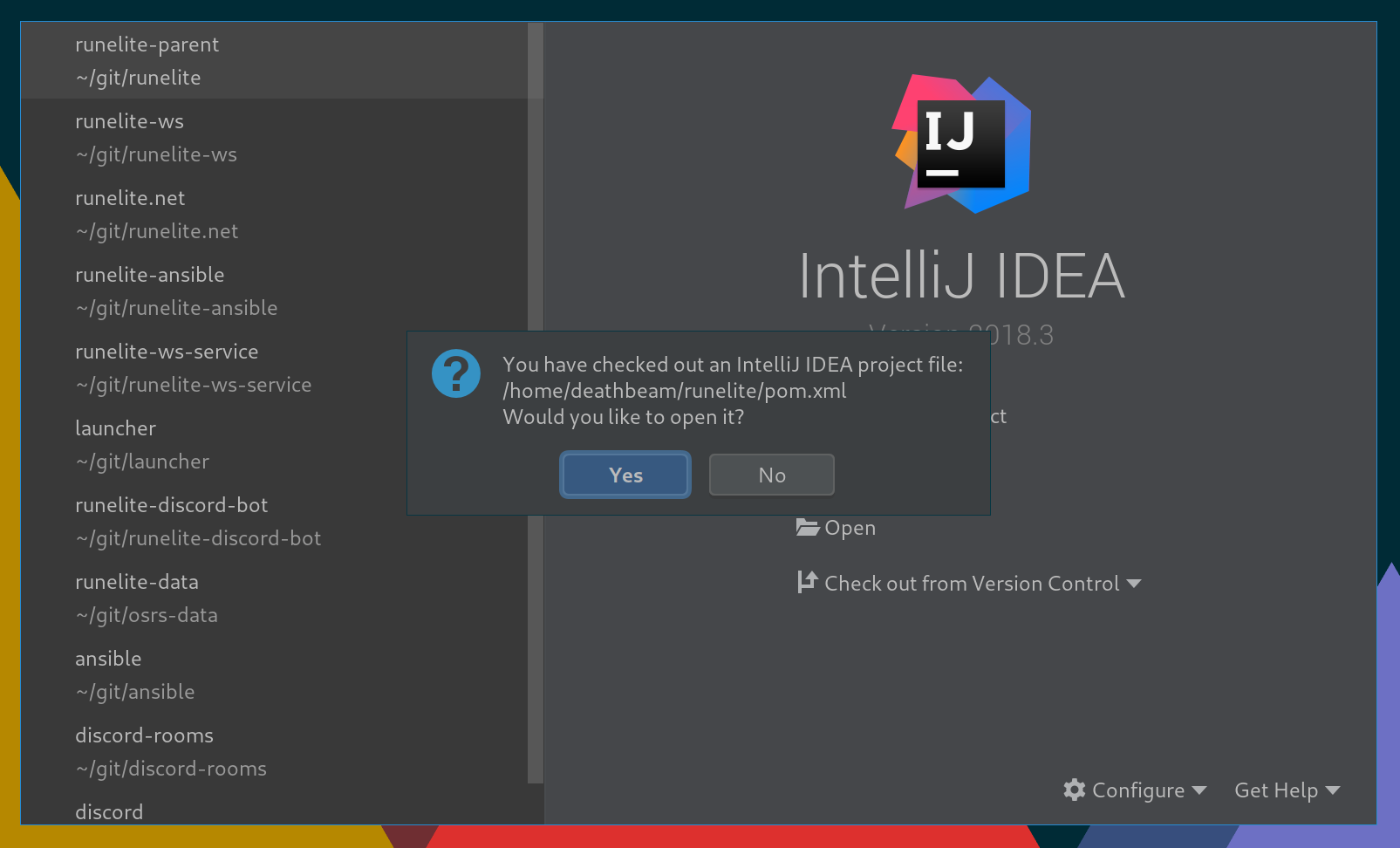Click the ~/git/osrs-data path text

coord(147,615)
